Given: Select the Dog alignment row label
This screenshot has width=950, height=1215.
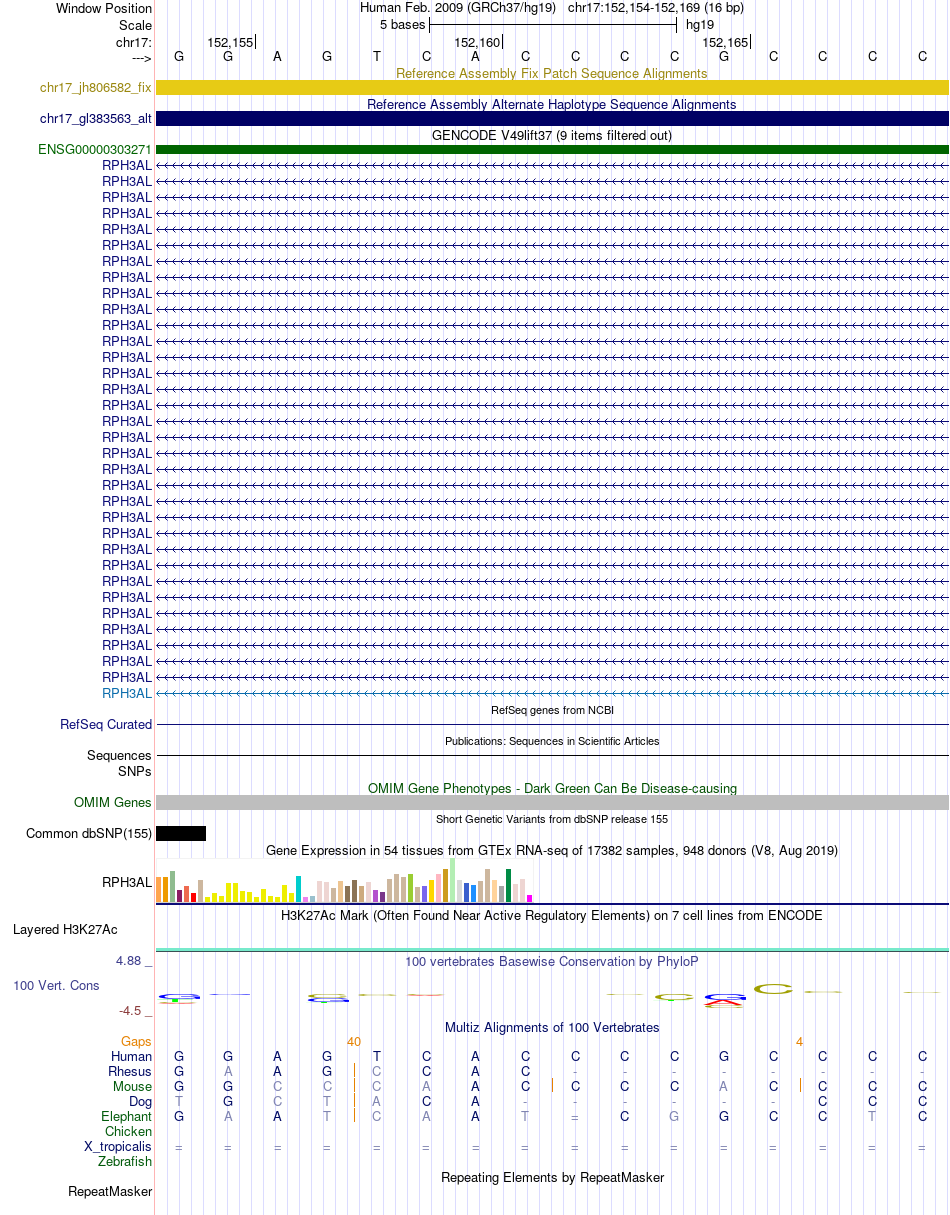Looking at the screenshot, I should (x=140, y=1101).
